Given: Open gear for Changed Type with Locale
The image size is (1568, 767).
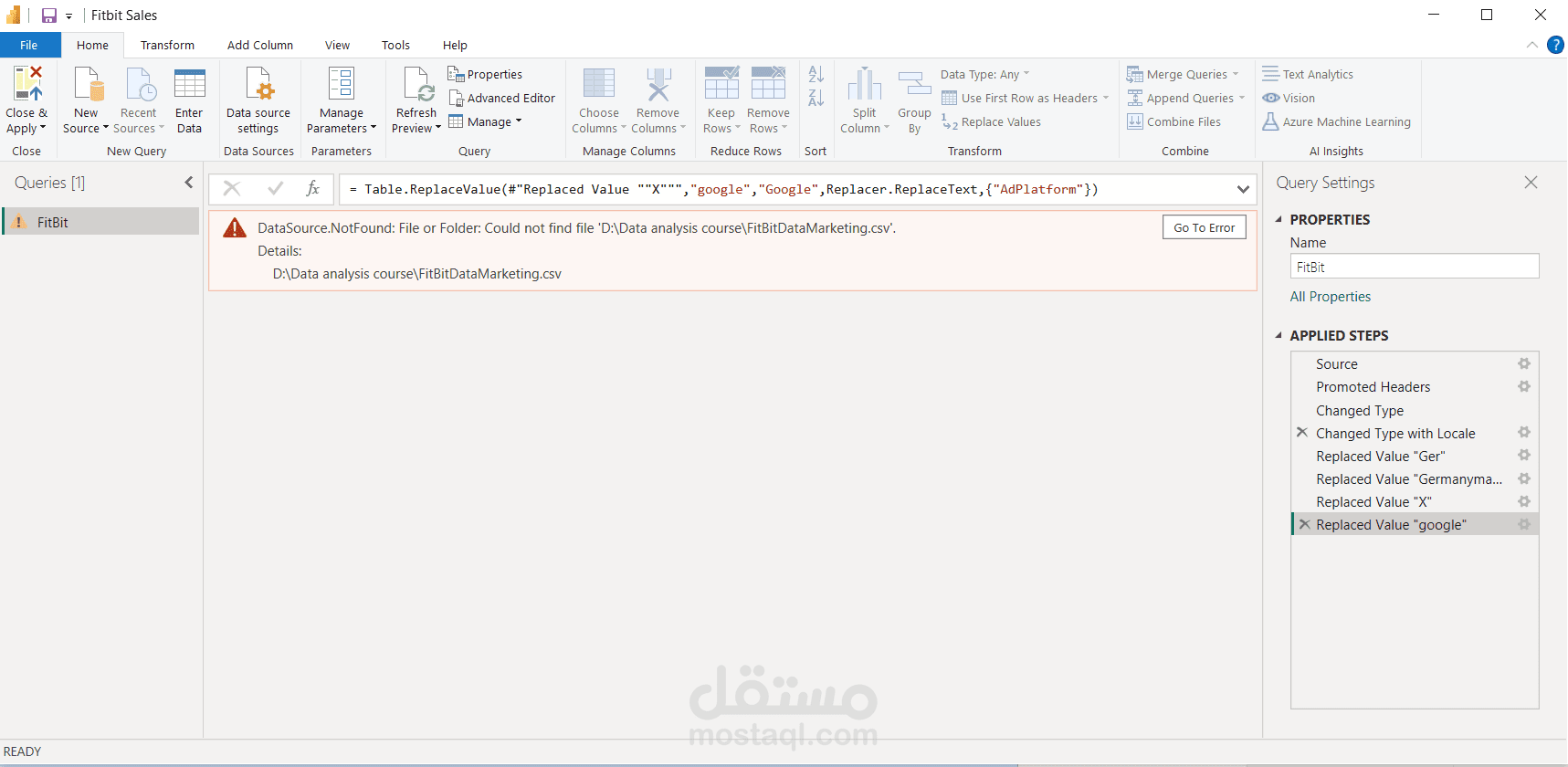Looking at the screenshot, I should [1524, 433].
